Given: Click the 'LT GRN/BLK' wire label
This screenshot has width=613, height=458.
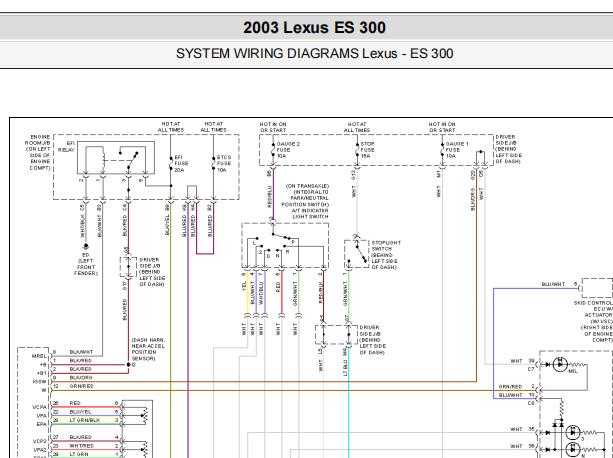Looking at the screenshot, I should 84,420.
